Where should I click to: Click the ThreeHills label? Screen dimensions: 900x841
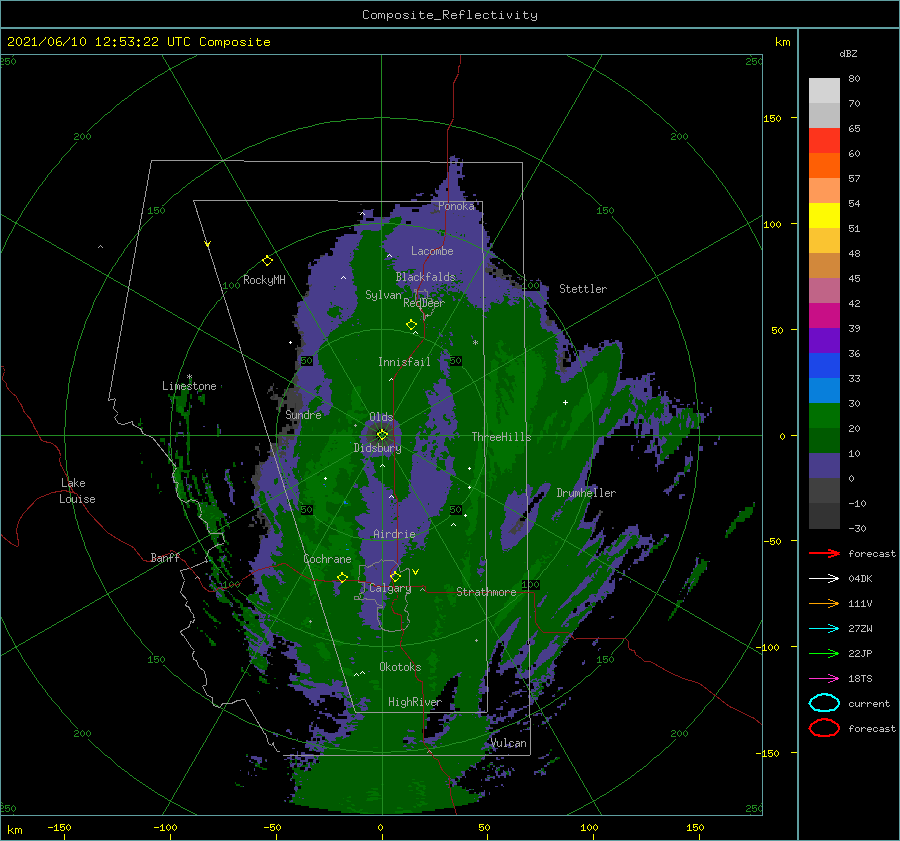pos(502,437)
